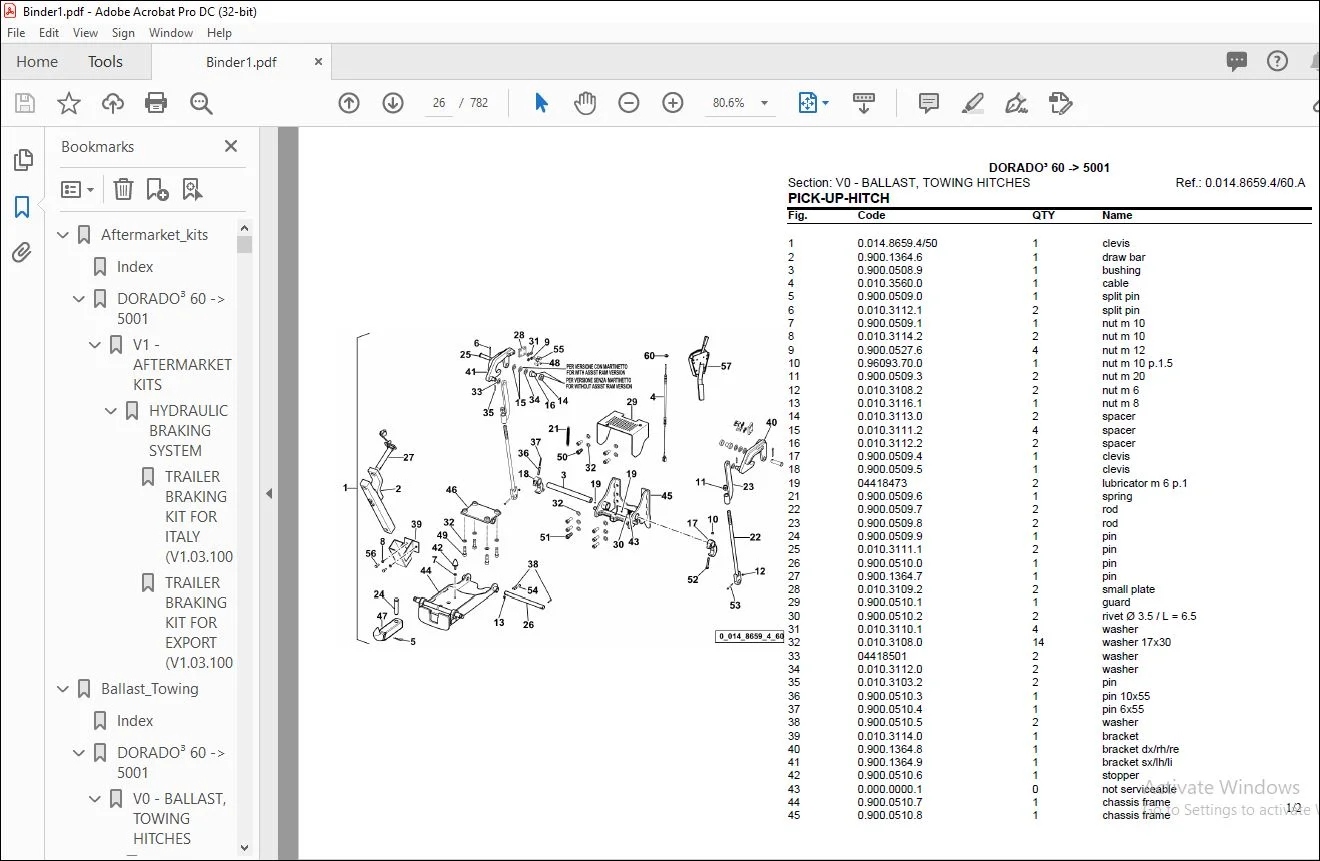Click the page number field showing 26
Image resolution: width=1320 pixels, height=861 pixels.
pos(439,103)
